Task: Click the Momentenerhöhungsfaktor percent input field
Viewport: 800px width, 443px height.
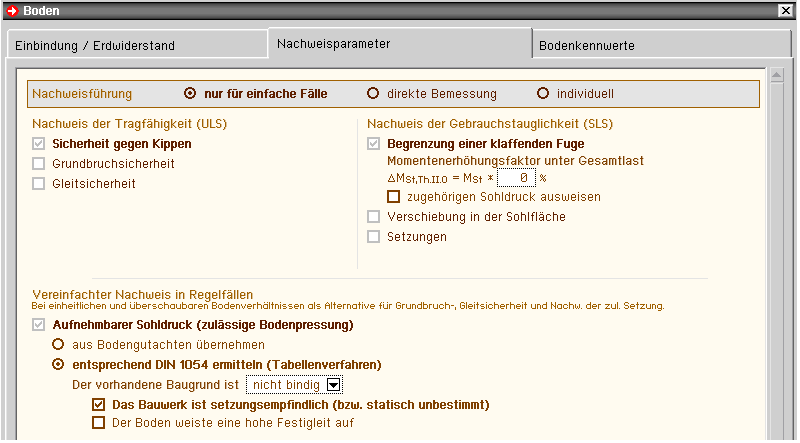Action: click(515, 178)
